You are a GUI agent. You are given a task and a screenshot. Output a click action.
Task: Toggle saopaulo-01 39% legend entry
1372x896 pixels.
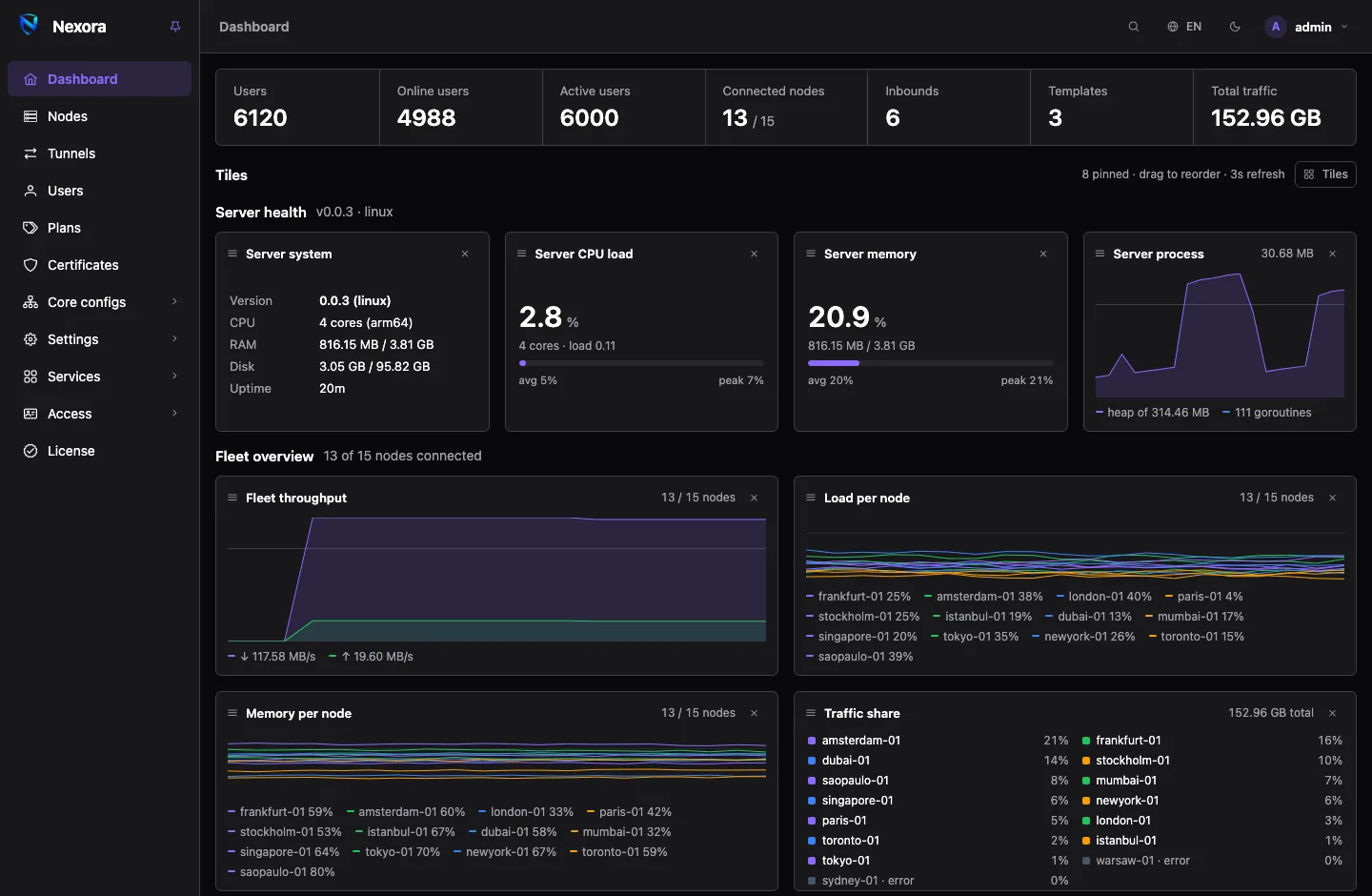tap(859, 657)
